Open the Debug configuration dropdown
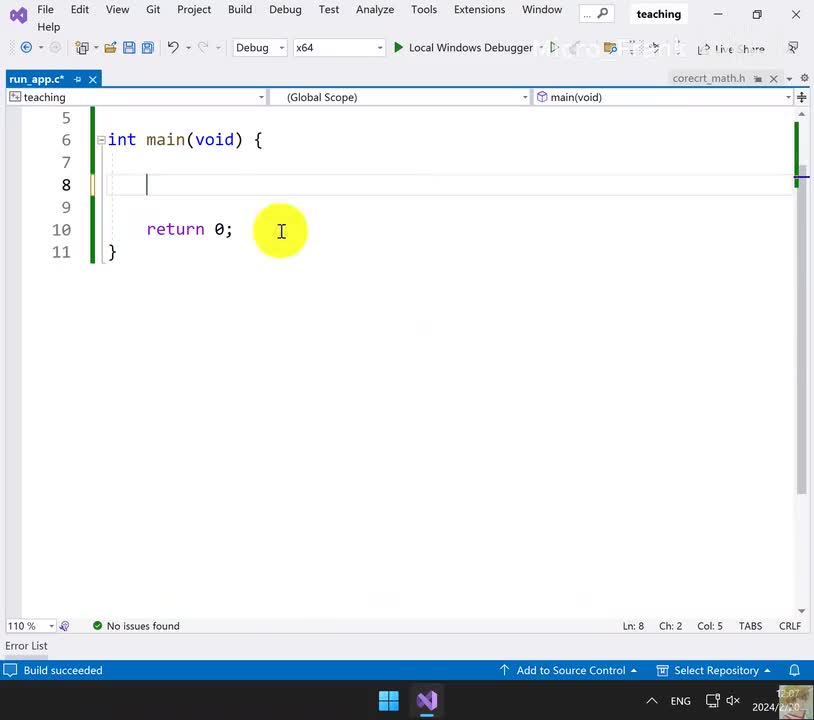The height and width of the screenshot is (720, 814). pyautogui.click(x=260, y=48)
